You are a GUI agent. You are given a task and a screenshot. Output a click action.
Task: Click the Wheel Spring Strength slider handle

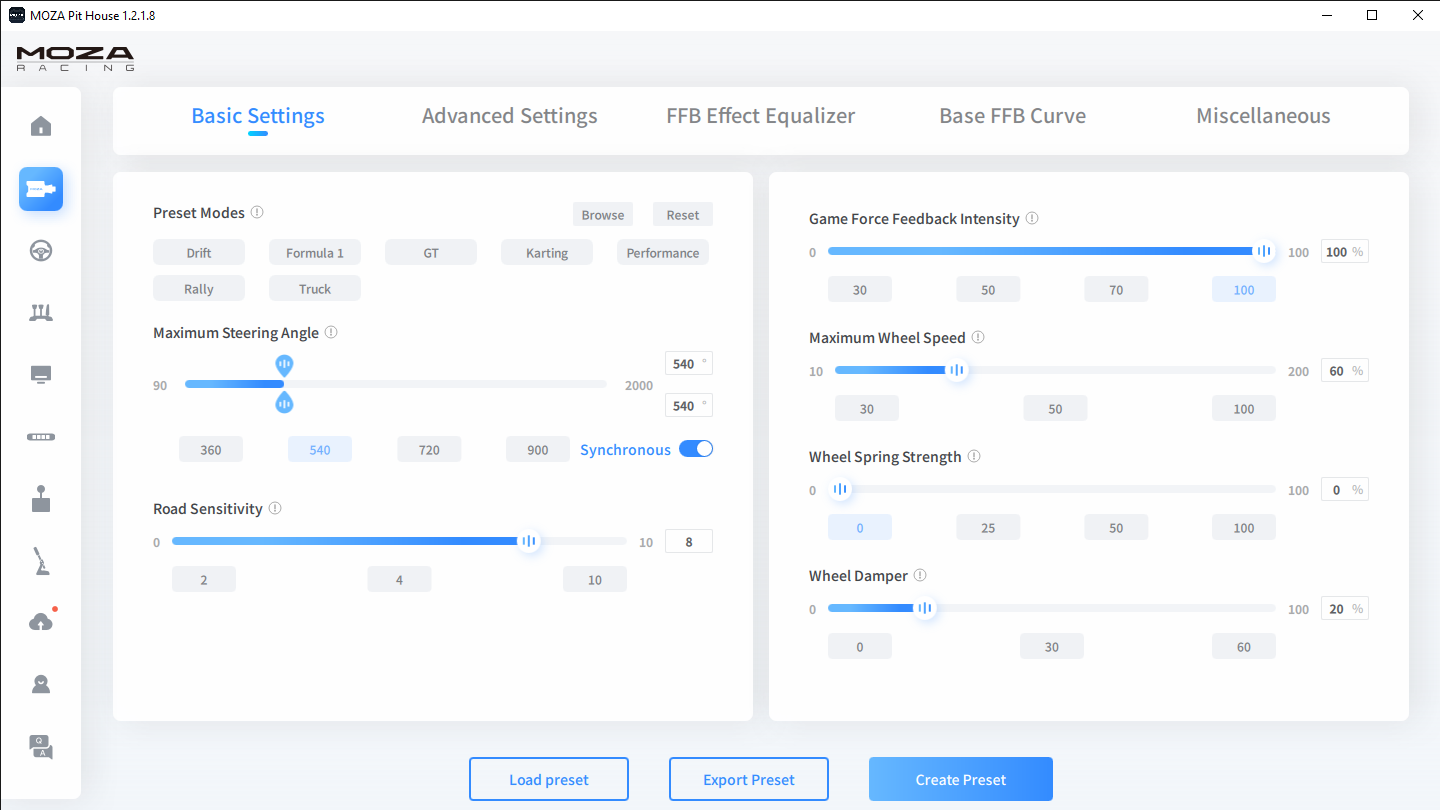pos(840,489)
